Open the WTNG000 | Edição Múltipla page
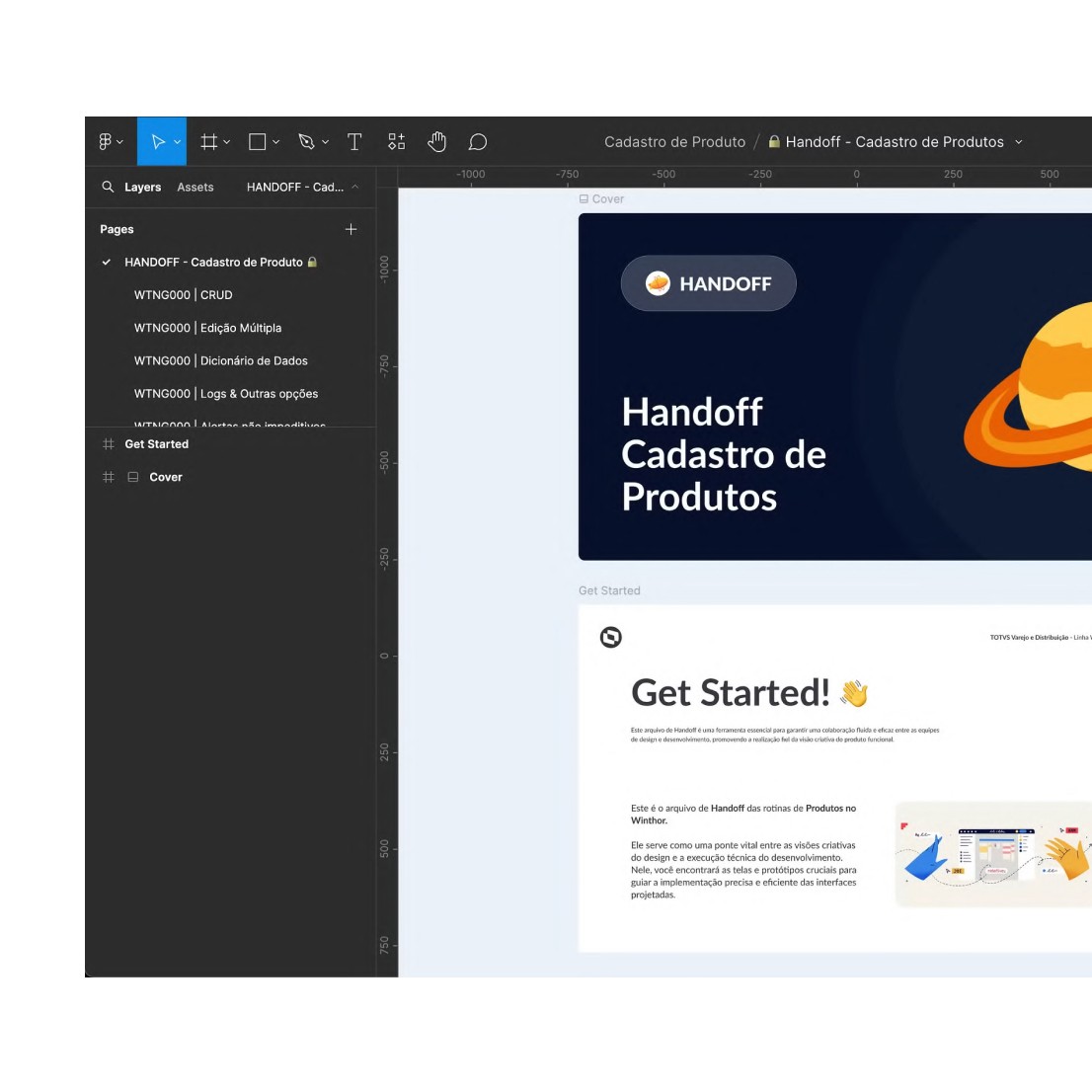This screenshot has width=1092, height=1092. point(207,328)
